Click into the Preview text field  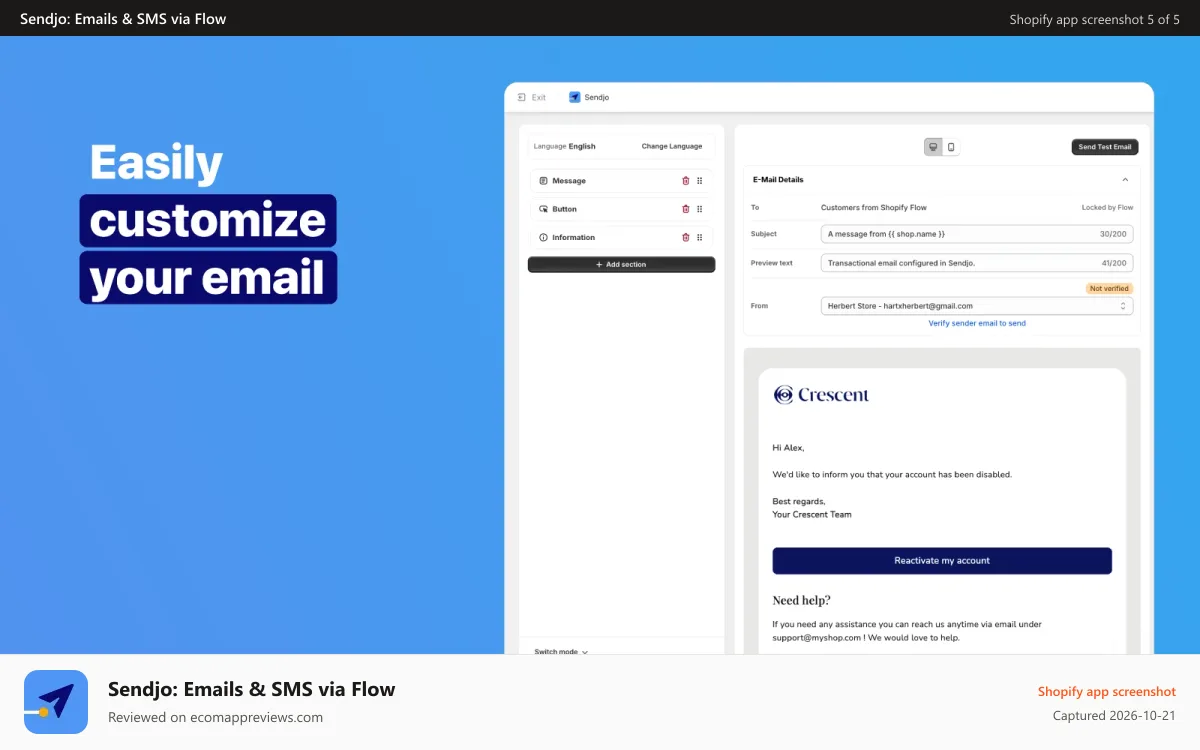point(977,263)
